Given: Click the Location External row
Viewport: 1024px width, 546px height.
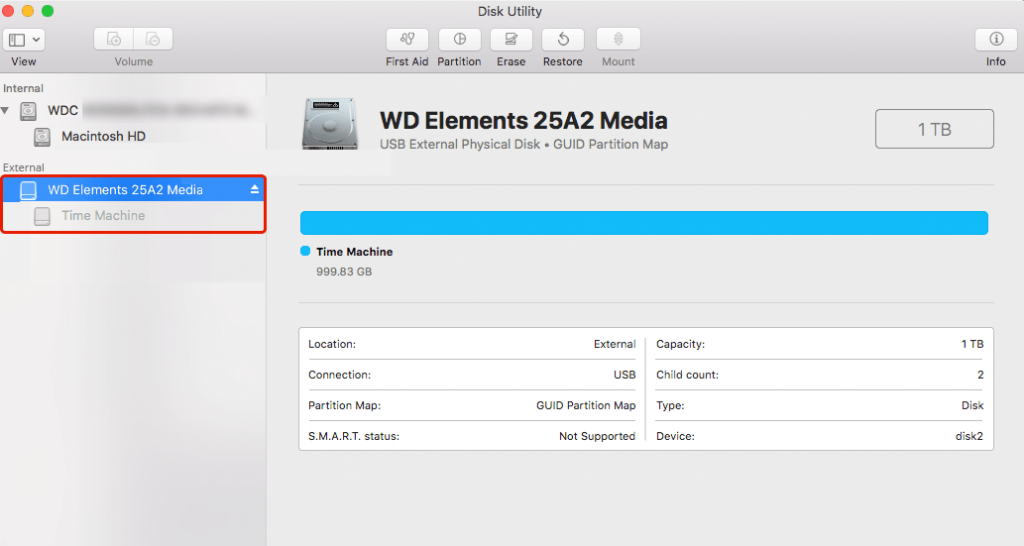Looking at the screenshot, I should pyautogui.click(x=472, y=344).
